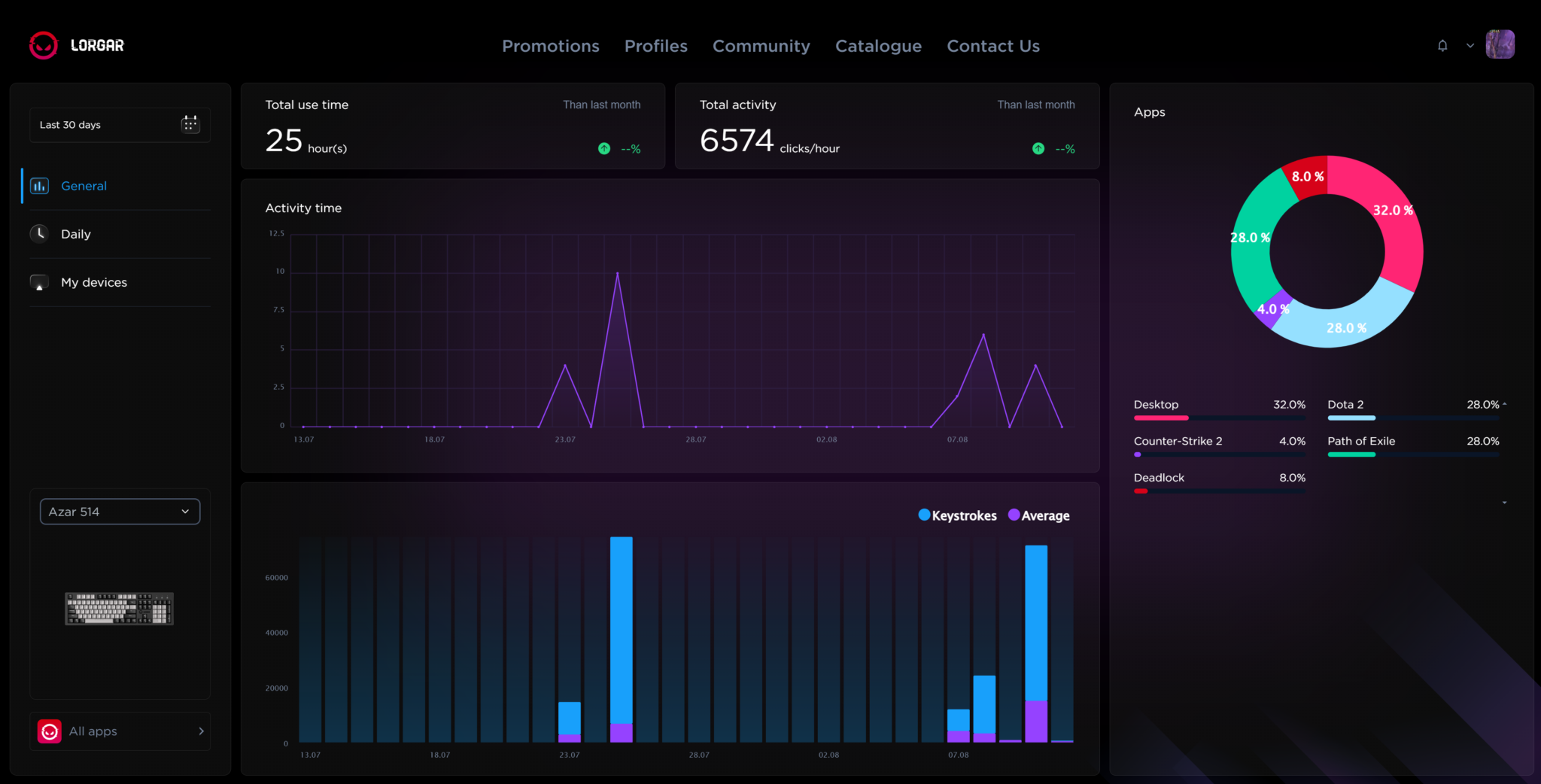Toggle the Average legend series
The width and height of the screenshot is (1541, 784).
(1039, 515)
